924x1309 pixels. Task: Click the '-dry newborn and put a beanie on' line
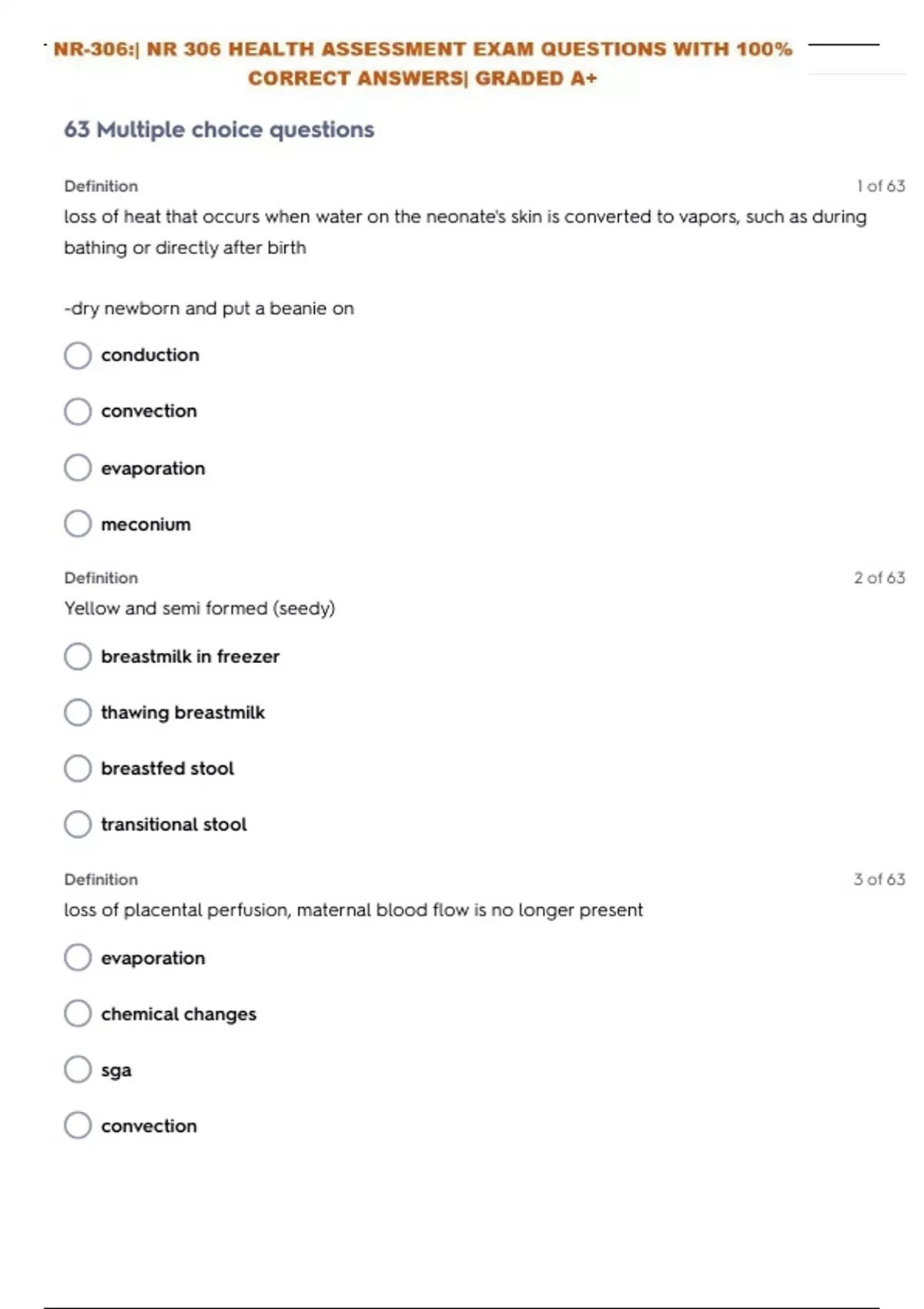[x=209, y=309]
